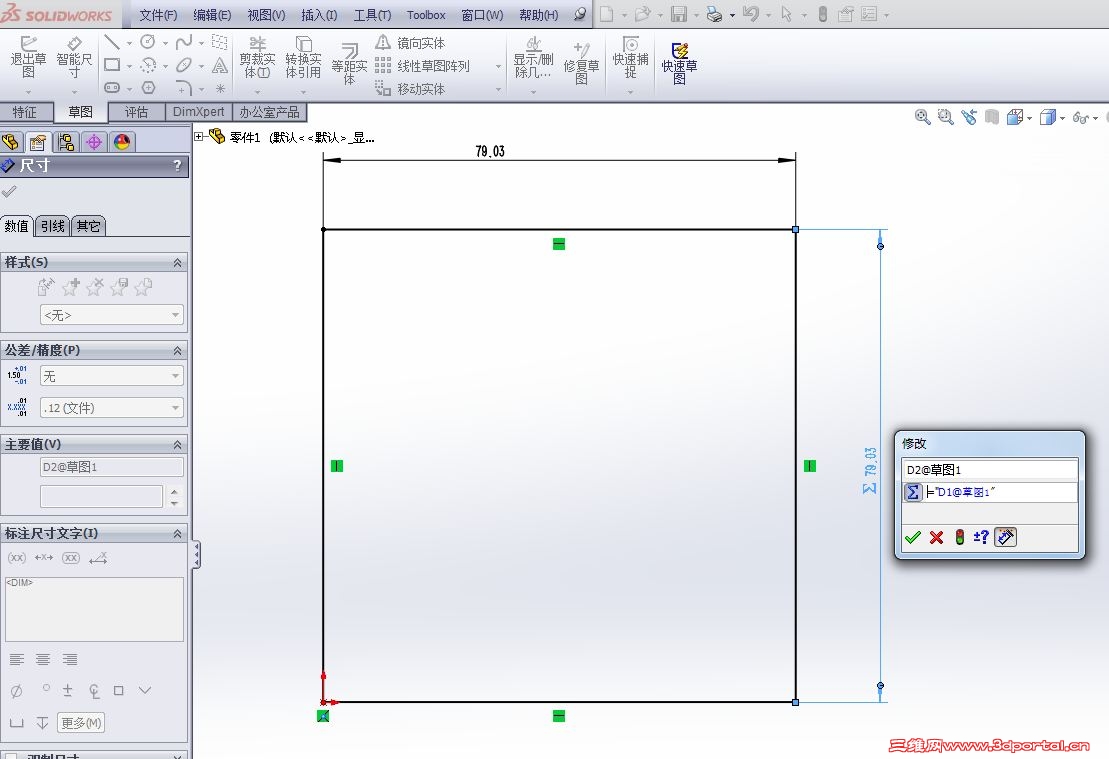
Task: Expand the 零件1 tree node in graphics area
Action: [199, 137]
